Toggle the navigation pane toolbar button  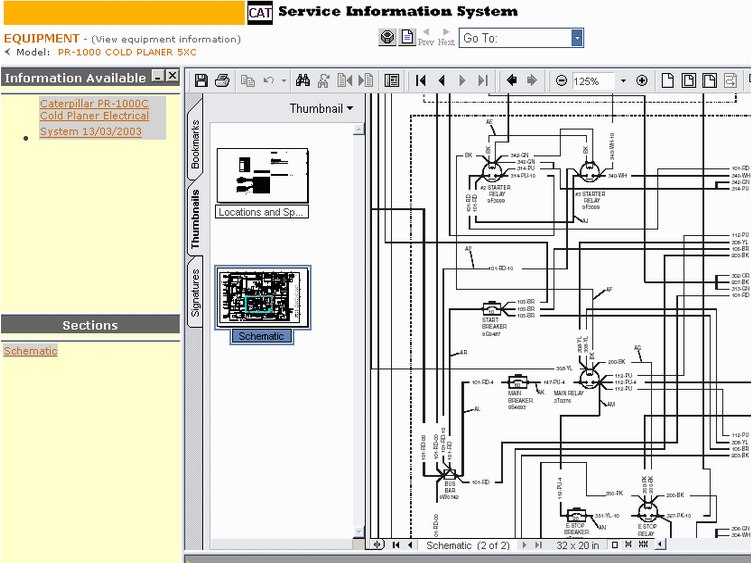click(392, 80)
